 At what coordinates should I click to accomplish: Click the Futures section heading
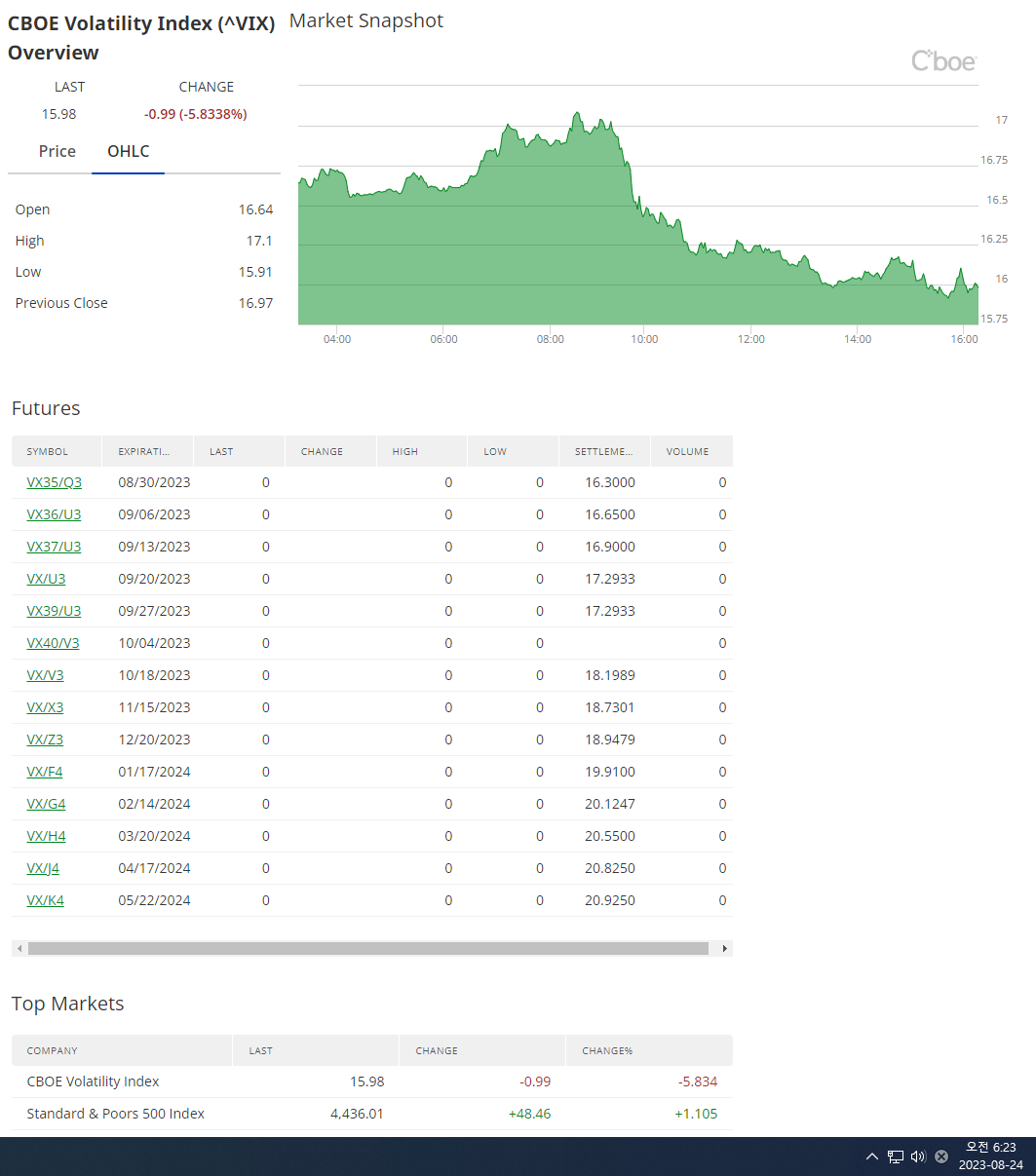pyautogui.click(x=46, y=408)
